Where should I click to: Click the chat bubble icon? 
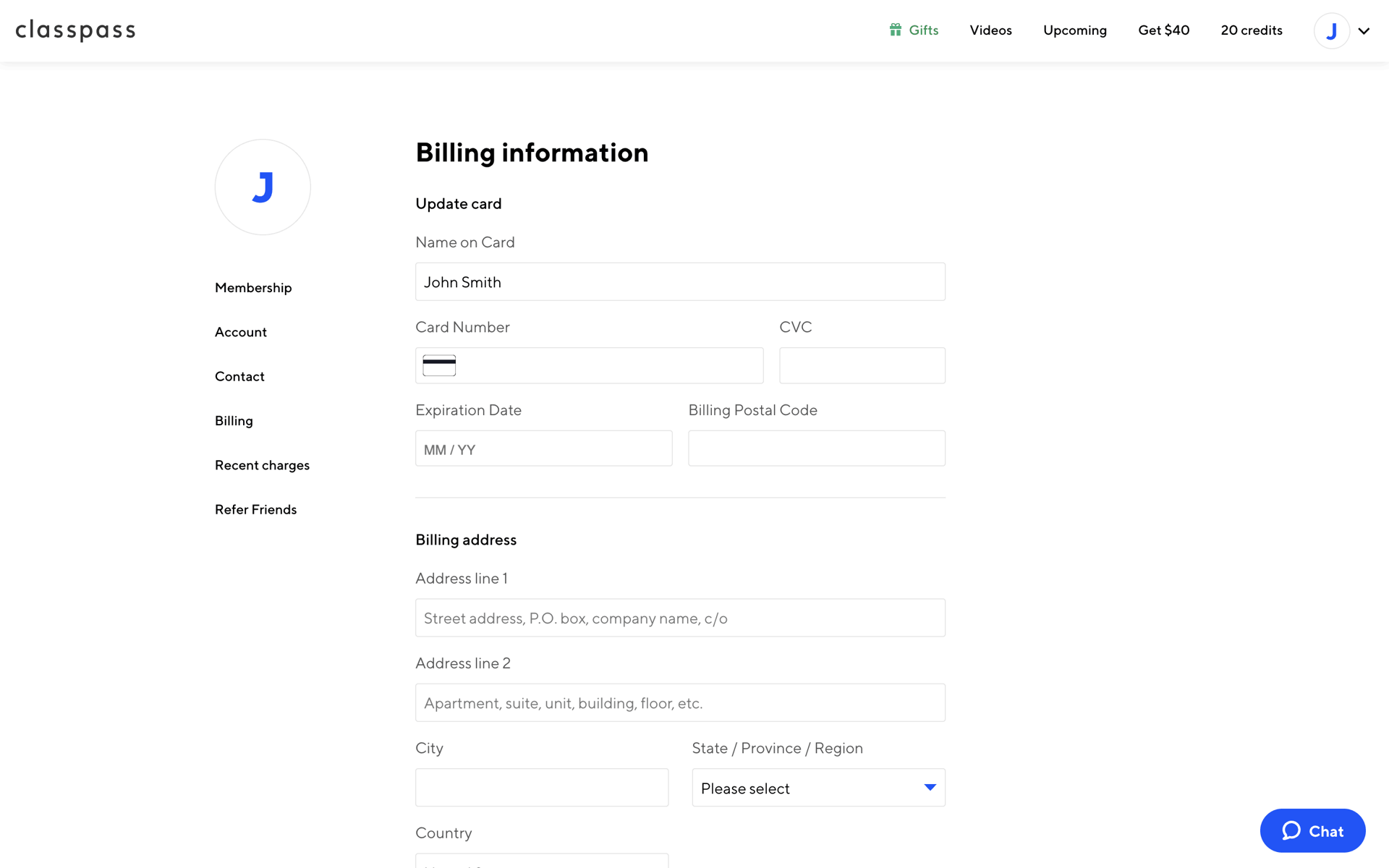(x=1291, y=830)
